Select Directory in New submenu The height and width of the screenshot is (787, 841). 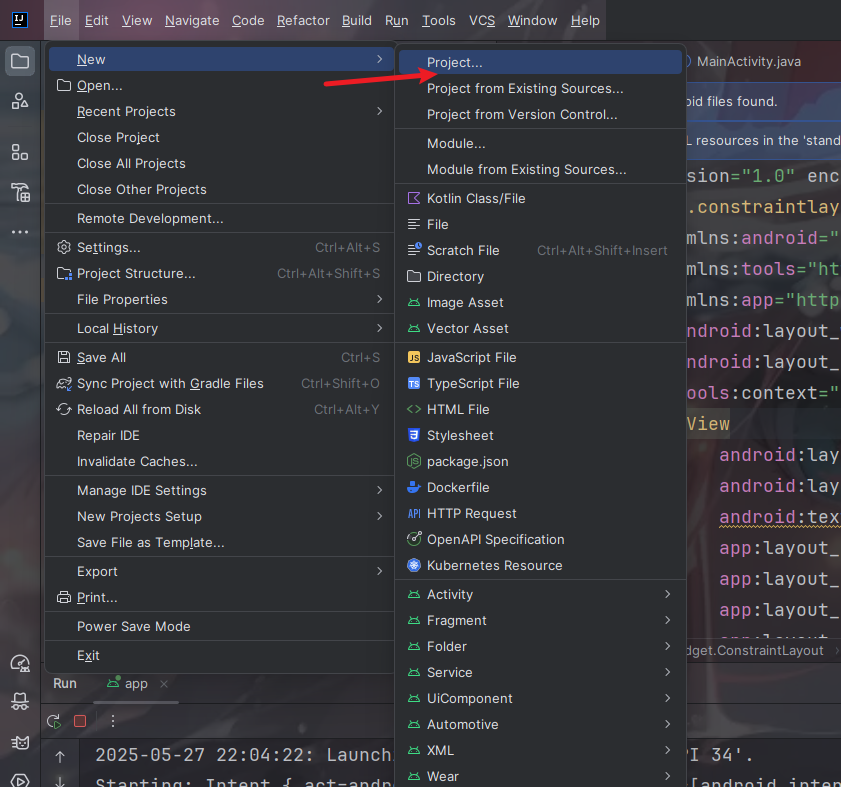click(x=541, y=276)
